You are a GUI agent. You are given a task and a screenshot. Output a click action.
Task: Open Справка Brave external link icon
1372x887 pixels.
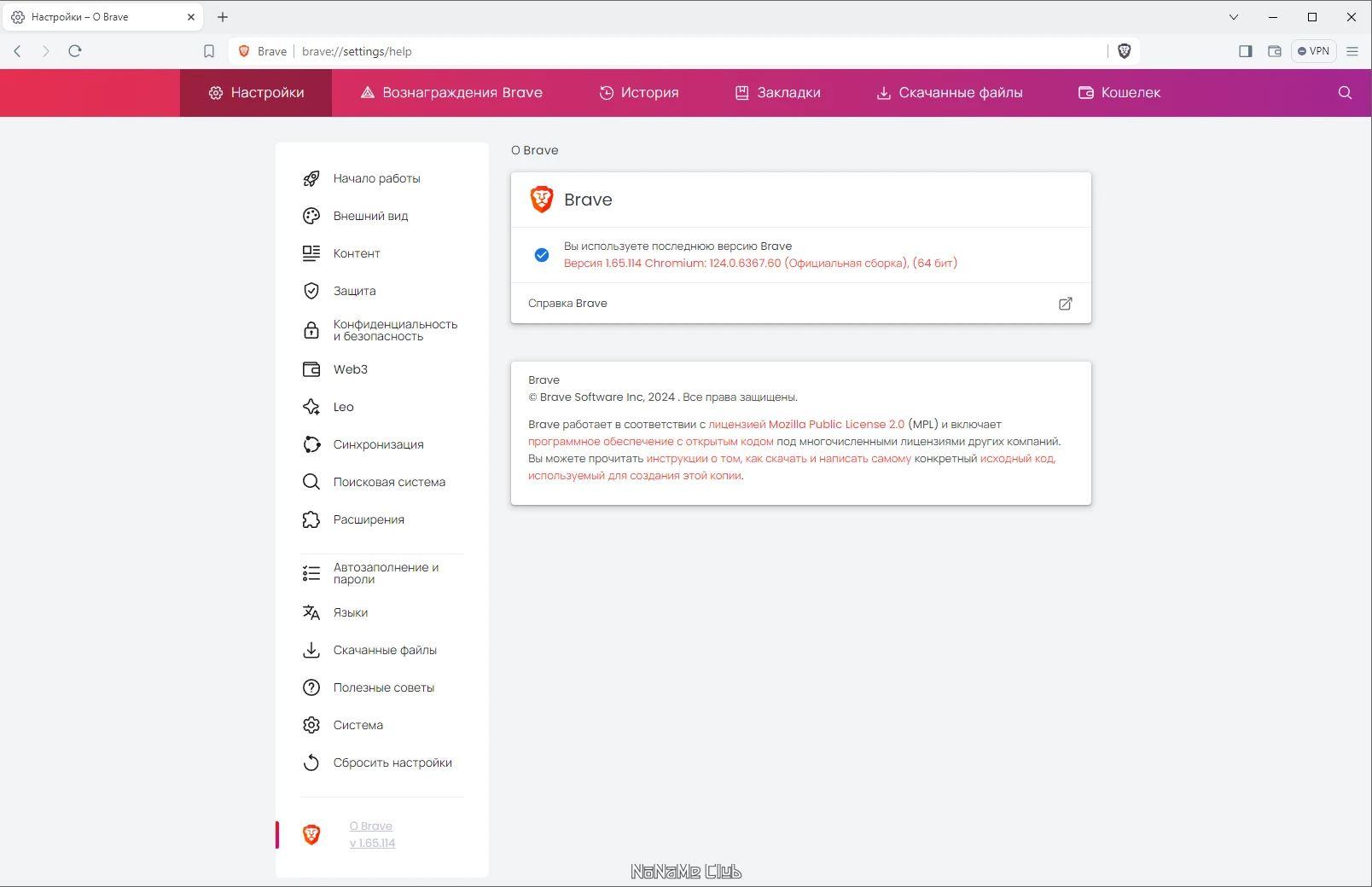(x=1066, y=304)
